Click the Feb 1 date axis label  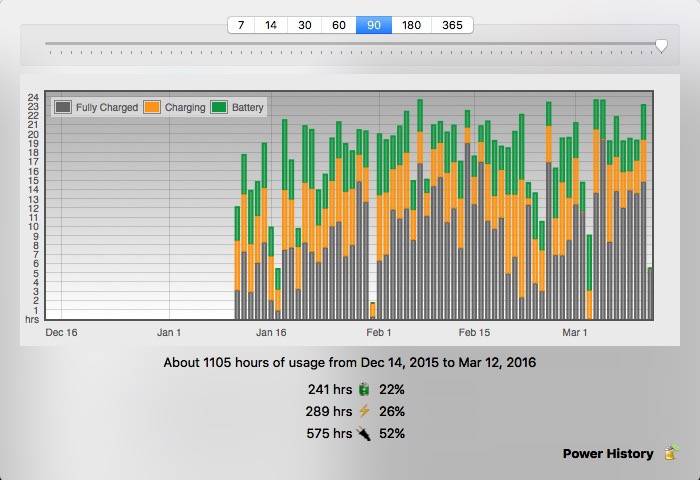click(379, 332)
